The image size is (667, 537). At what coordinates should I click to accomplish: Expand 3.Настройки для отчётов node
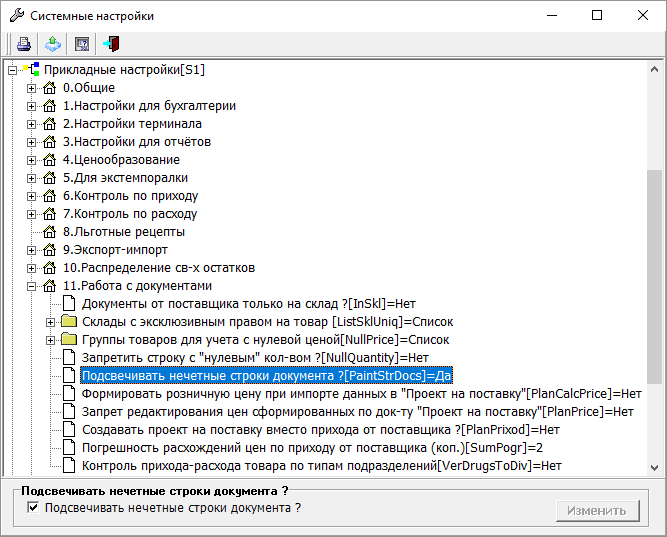click(x=31, y=142)
